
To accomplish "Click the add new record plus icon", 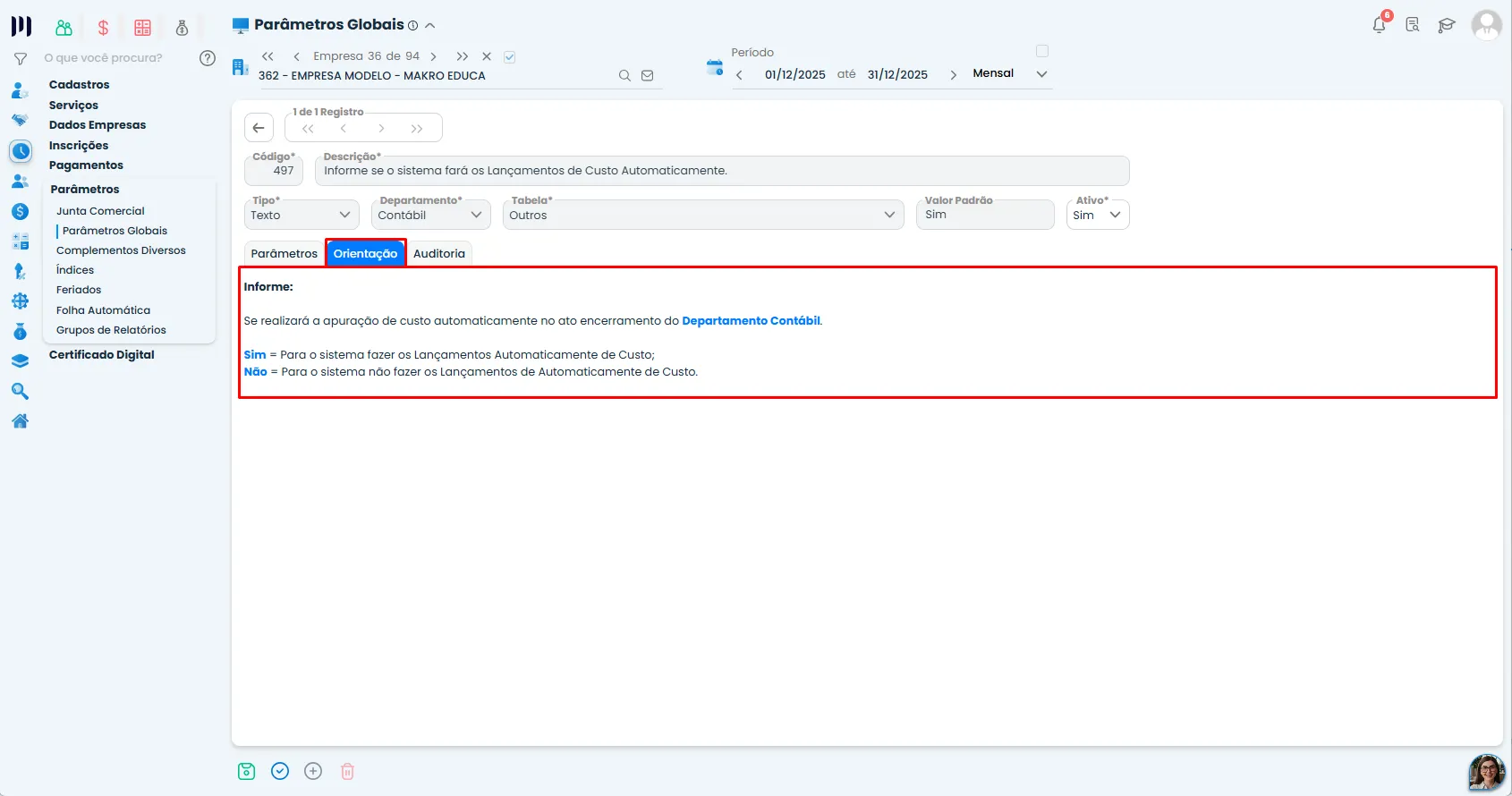I will pyautogui.click(x=313, y=771).
